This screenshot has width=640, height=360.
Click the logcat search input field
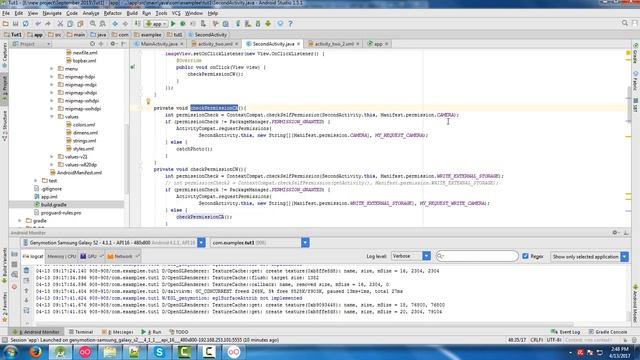point(477,256)
